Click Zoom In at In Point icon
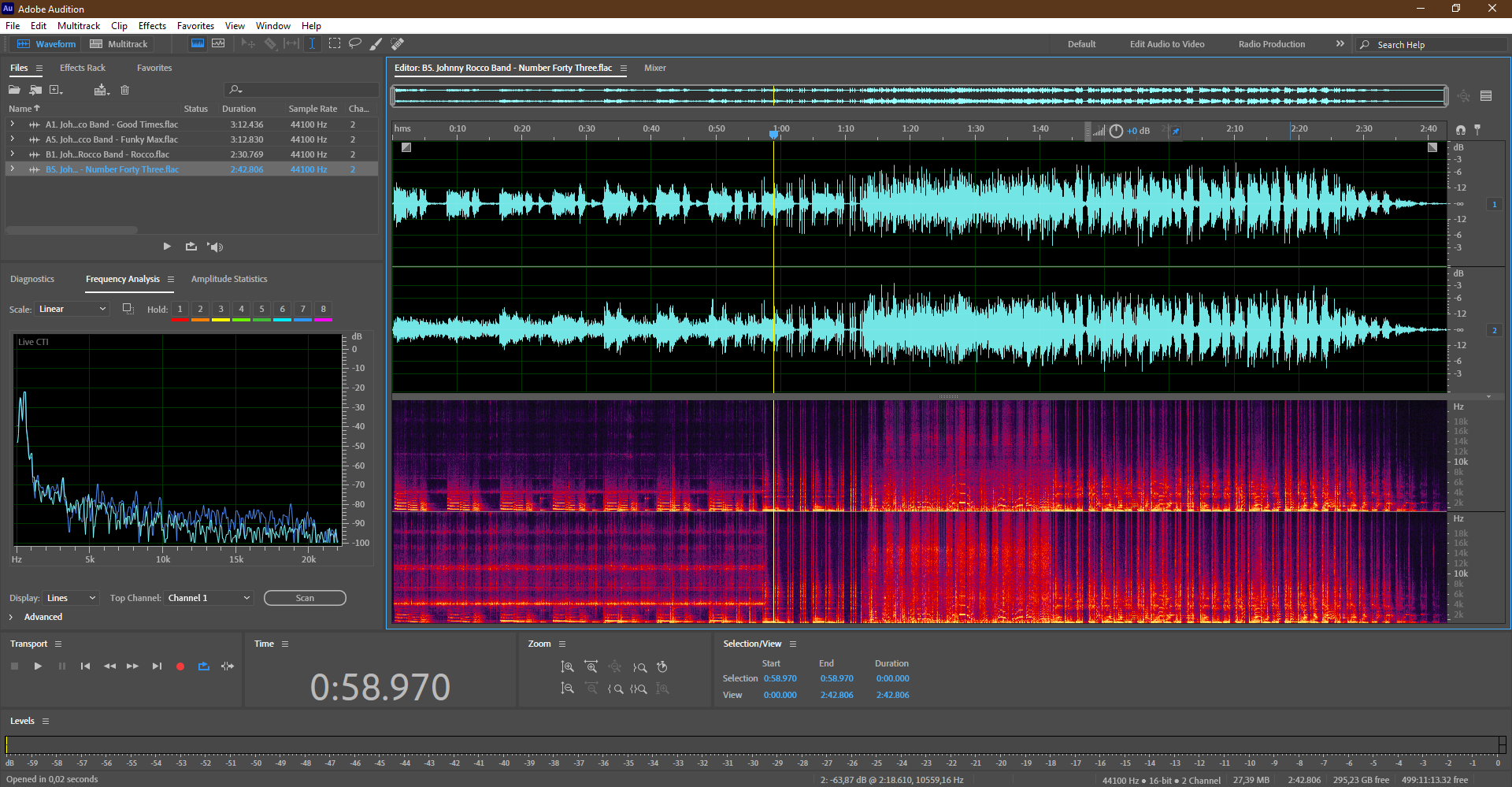Image resolution: width=1512 pixels, height=787 pixels. 615,689
